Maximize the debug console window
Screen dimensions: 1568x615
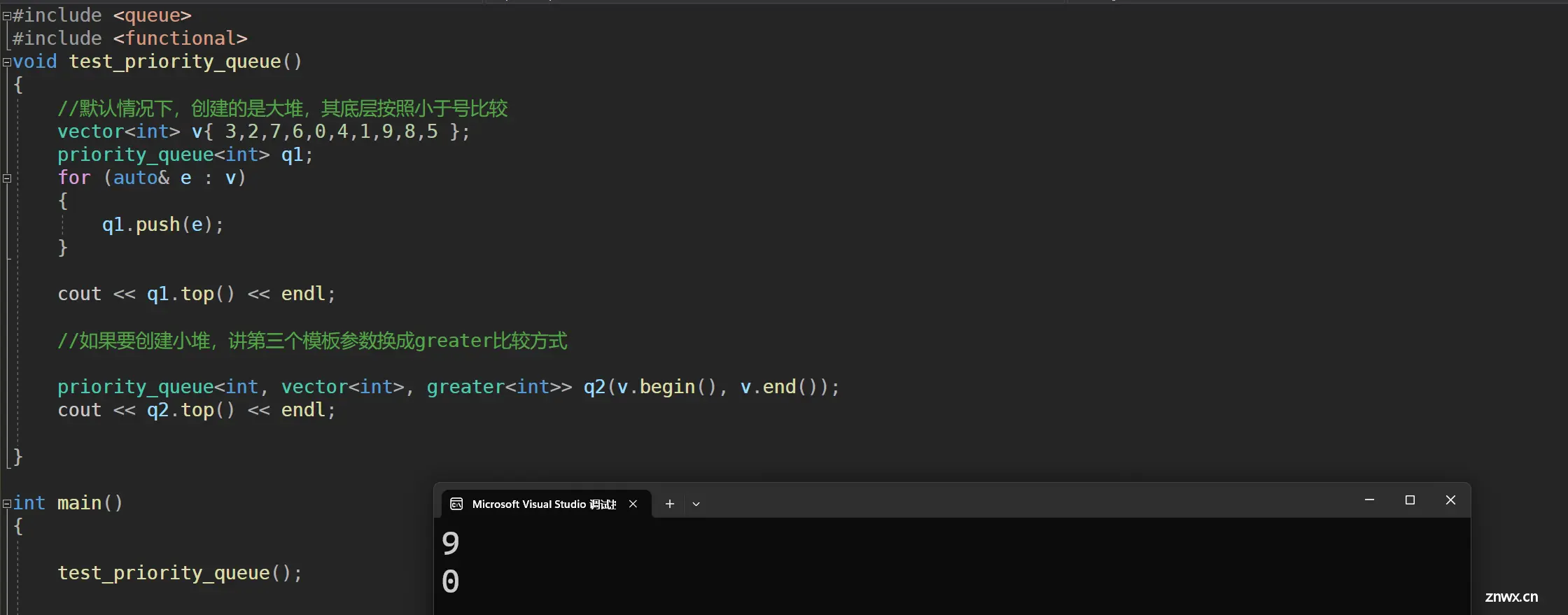click(x=1410, y=500)
